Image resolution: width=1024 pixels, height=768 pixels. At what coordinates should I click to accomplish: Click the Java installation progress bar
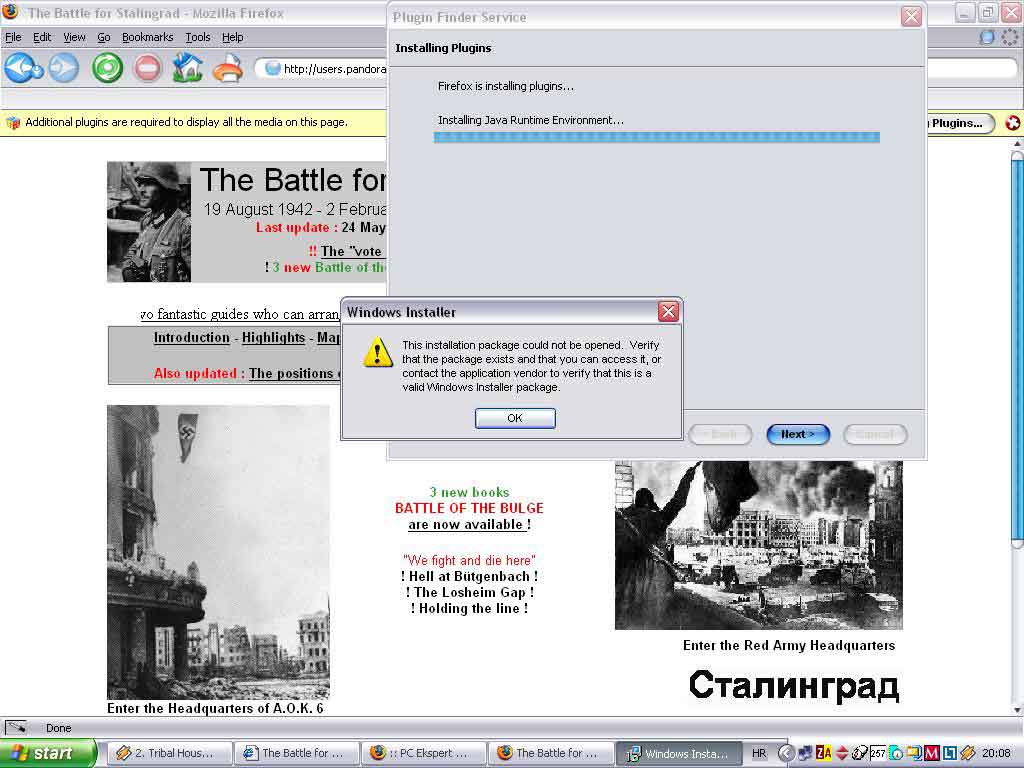(x=656, y=137)
